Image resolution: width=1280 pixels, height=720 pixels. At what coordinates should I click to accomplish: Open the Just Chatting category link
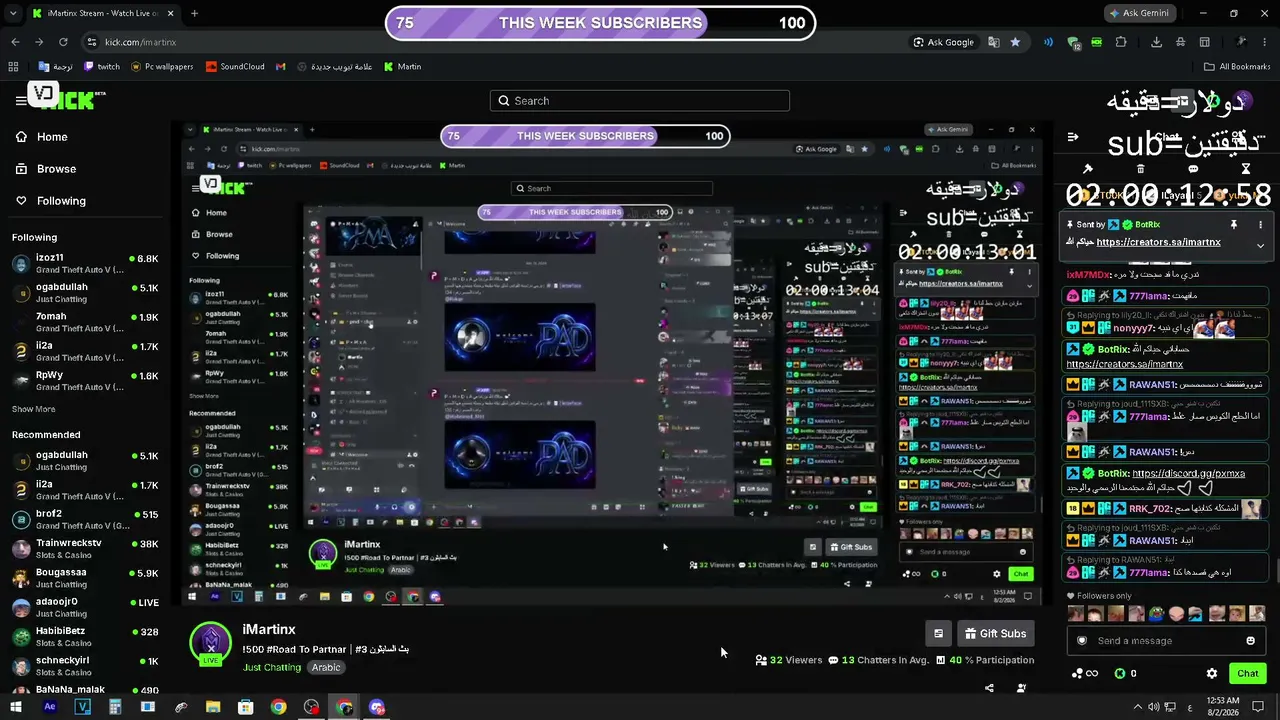pos(272,667)
